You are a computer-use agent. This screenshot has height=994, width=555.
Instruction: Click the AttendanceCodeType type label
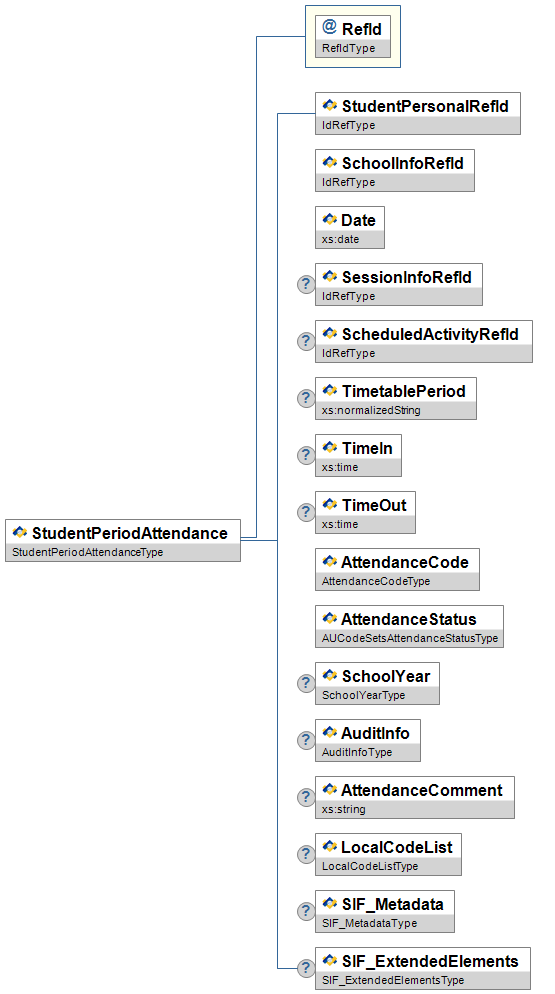376,581
